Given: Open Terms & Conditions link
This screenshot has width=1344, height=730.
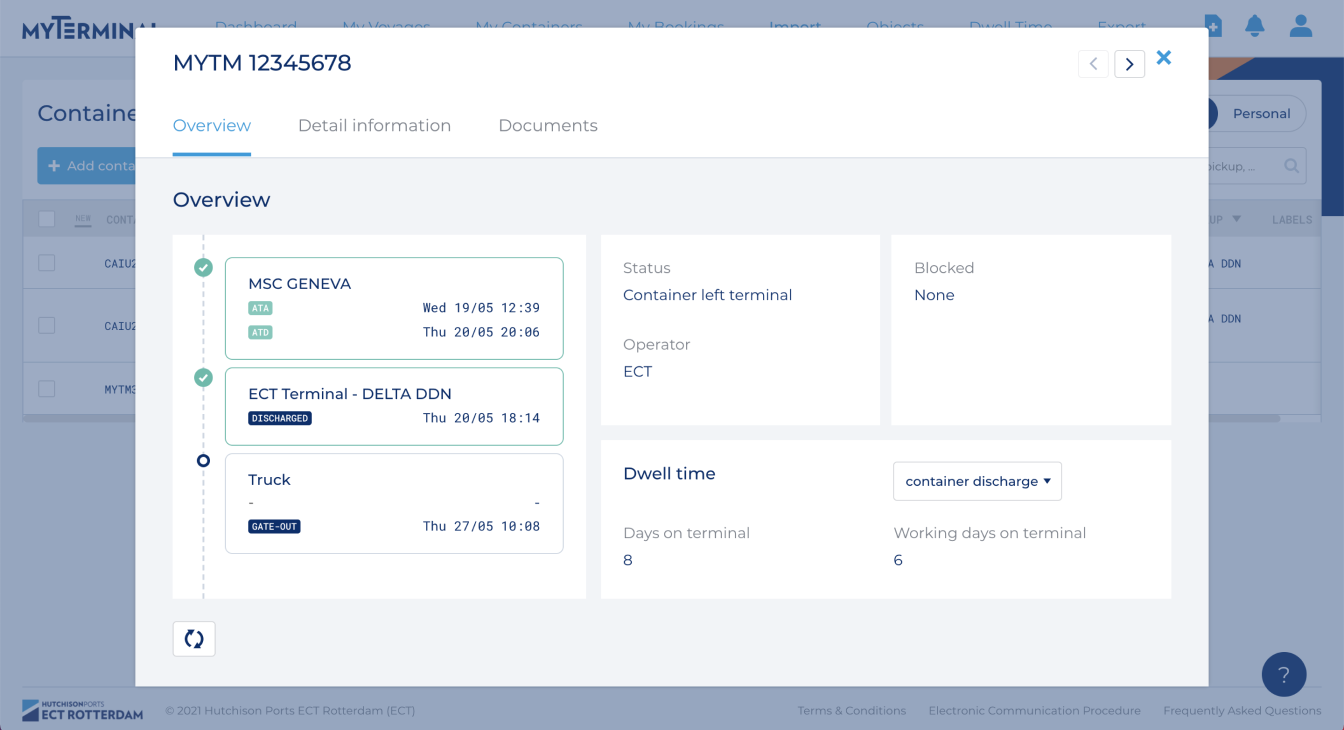Looking at the screenshot, I should click(x=851, y=711).
